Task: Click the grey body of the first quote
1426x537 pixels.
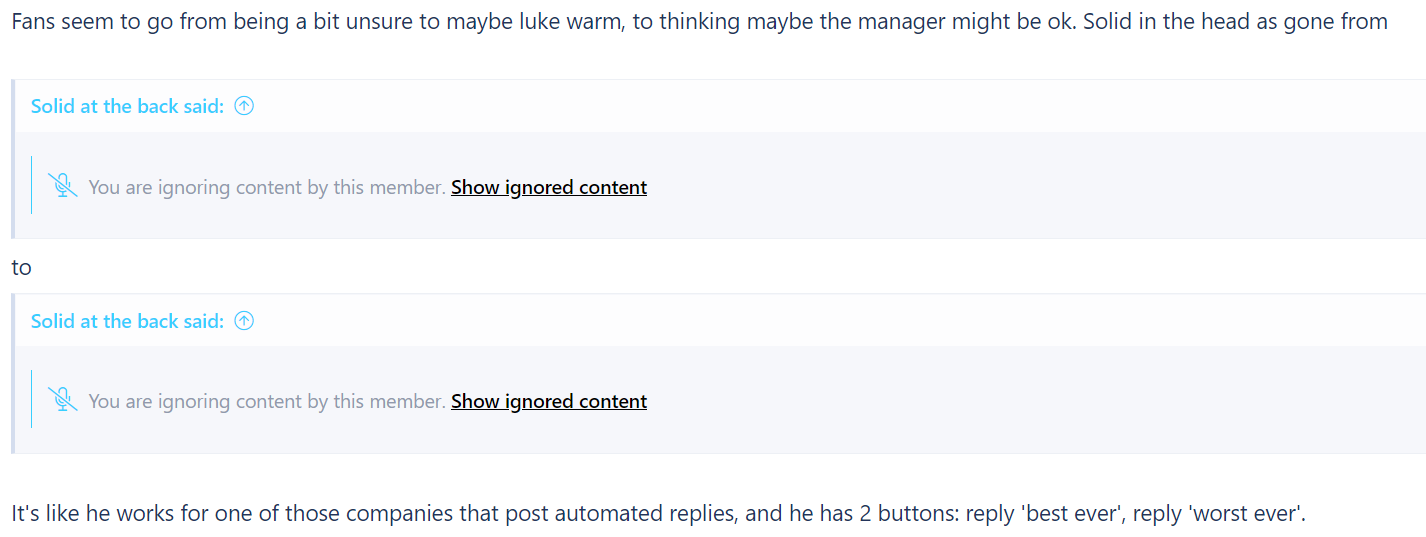Action: click(x=1000, y=185)
